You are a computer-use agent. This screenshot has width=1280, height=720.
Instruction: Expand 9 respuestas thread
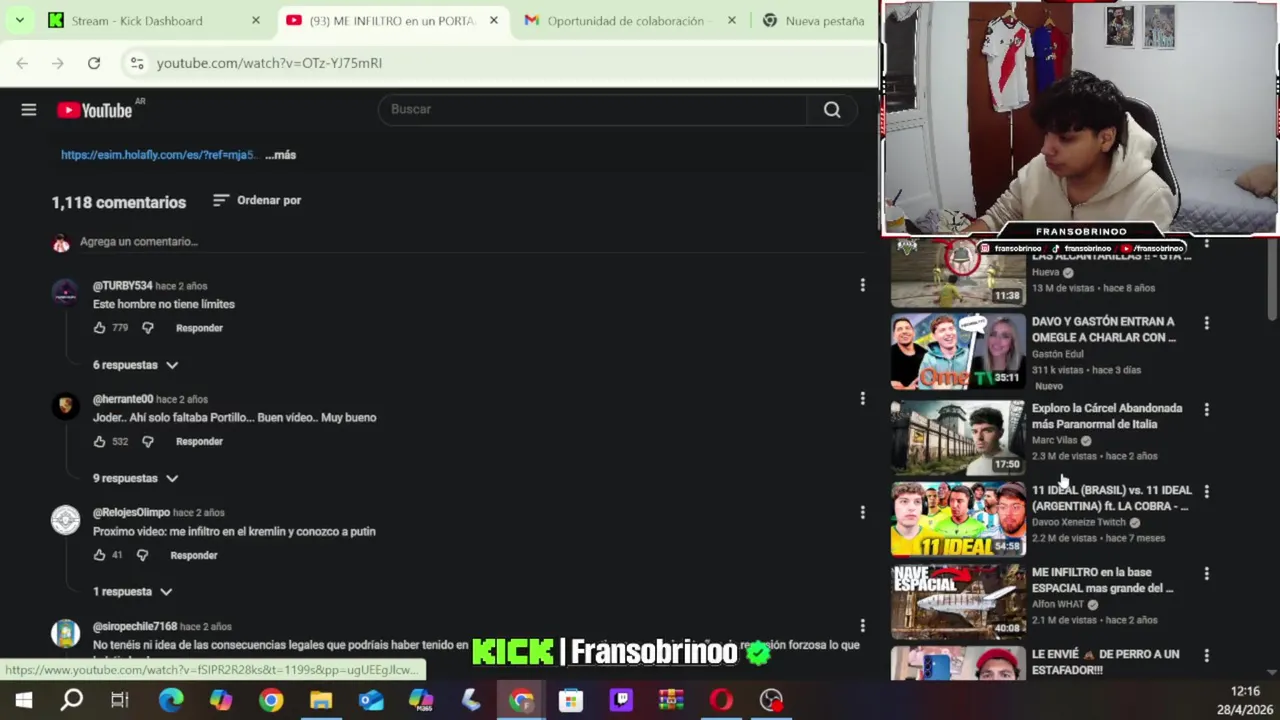135,478
